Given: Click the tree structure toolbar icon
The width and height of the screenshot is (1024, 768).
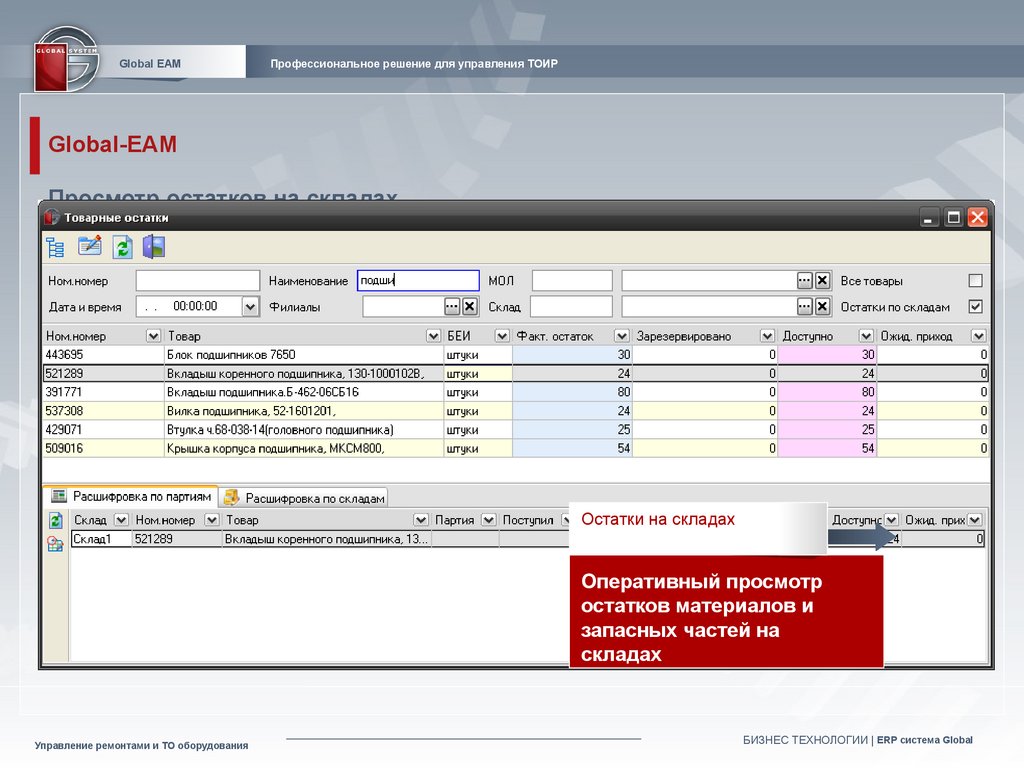Looking at the screenshot, I should 55,247.
